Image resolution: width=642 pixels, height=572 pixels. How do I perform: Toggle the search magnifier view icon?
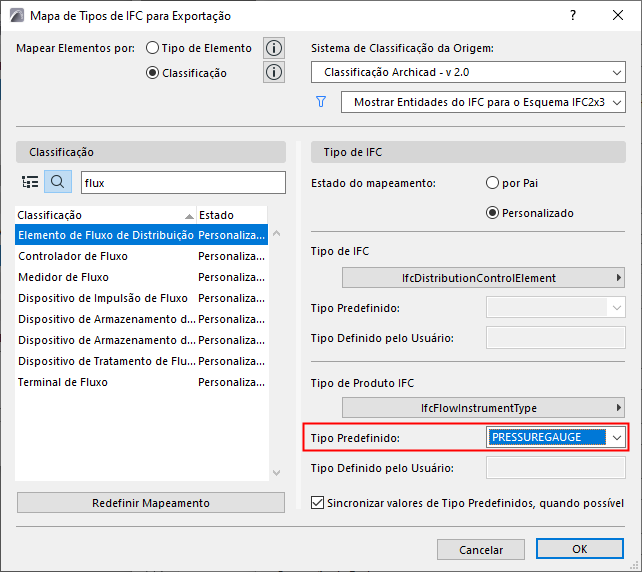[58, 182]
